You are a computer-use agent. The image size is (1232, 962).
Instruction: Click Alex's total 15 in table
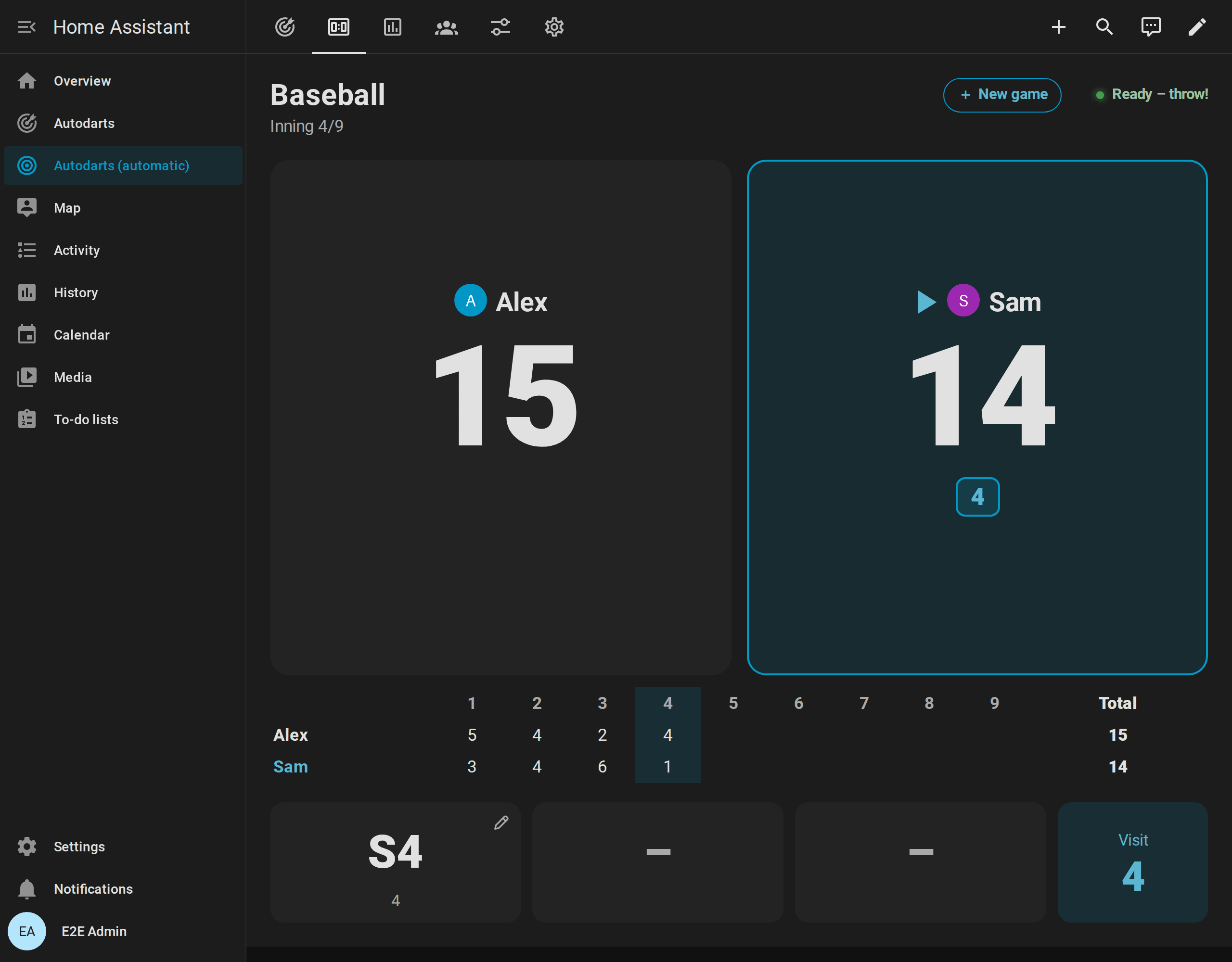tap(1117, 735)
